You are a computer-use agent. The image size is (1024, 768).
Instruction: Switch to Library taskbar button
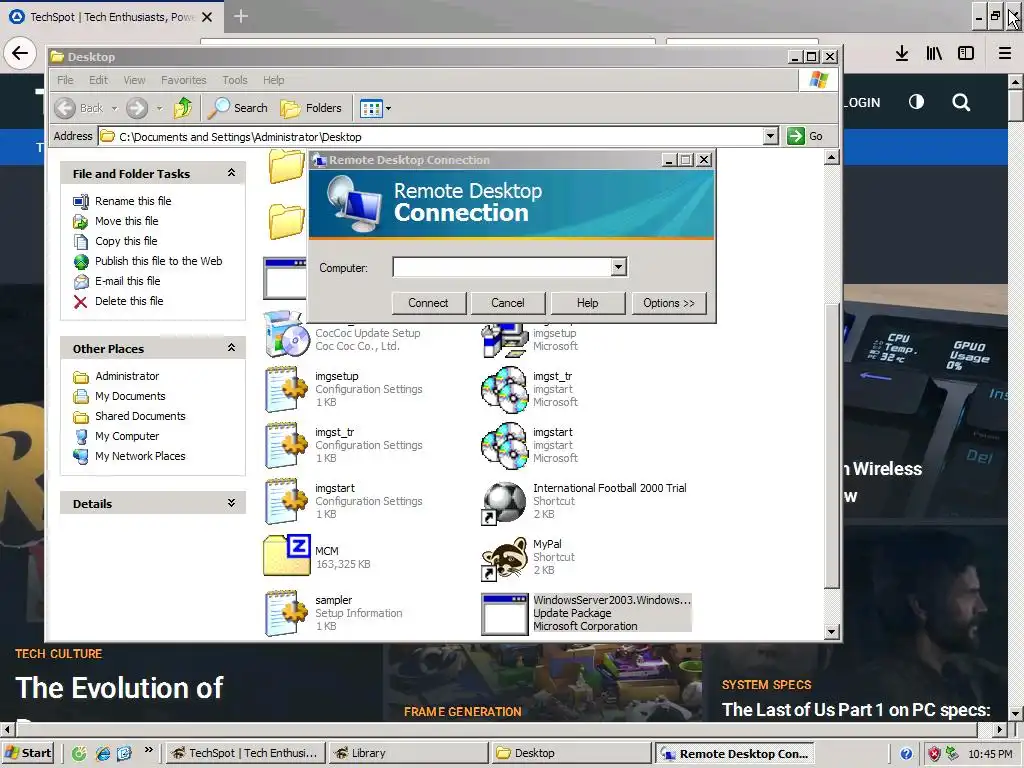[x=408, y=753]
